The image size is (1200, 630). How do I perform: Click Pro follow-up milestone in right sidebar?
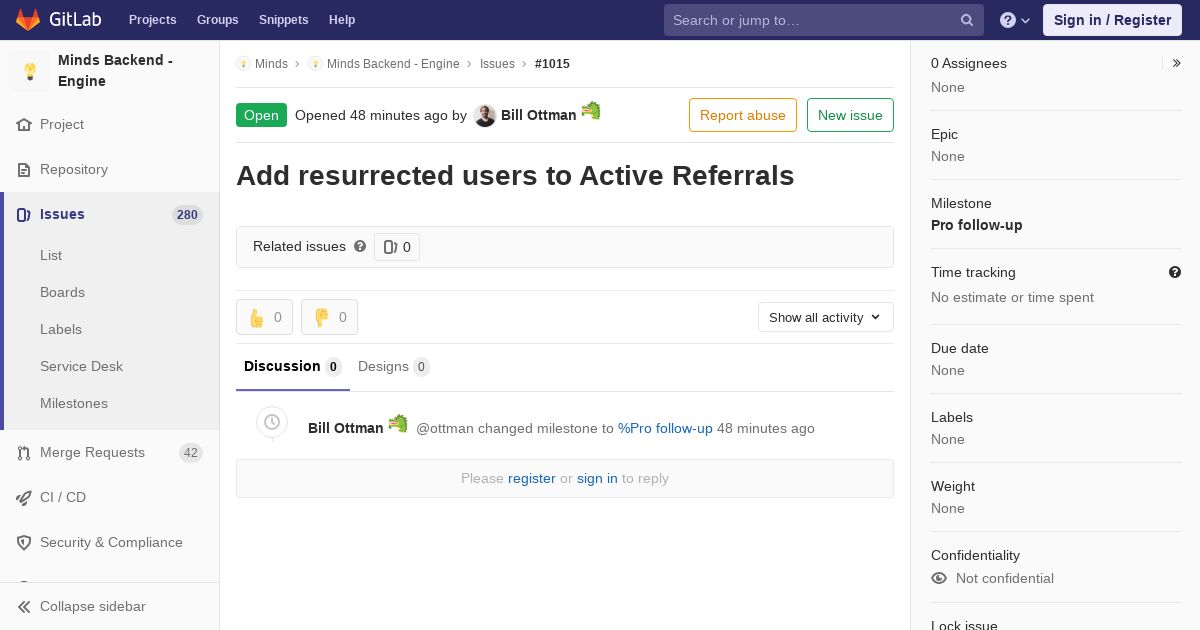(x=977, y=225)
